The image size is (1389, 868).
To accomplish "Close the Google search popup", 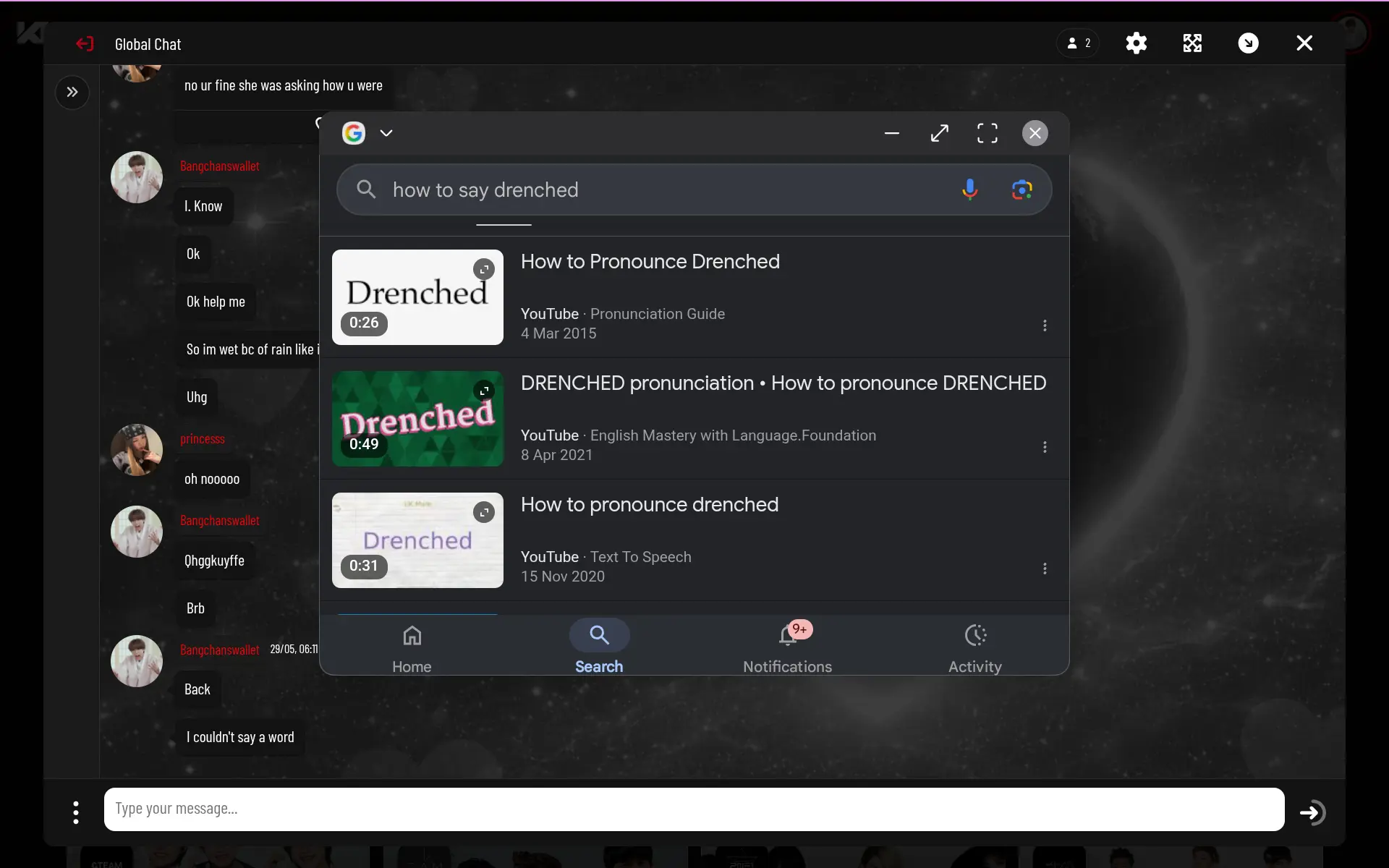I will [1035, 133].
